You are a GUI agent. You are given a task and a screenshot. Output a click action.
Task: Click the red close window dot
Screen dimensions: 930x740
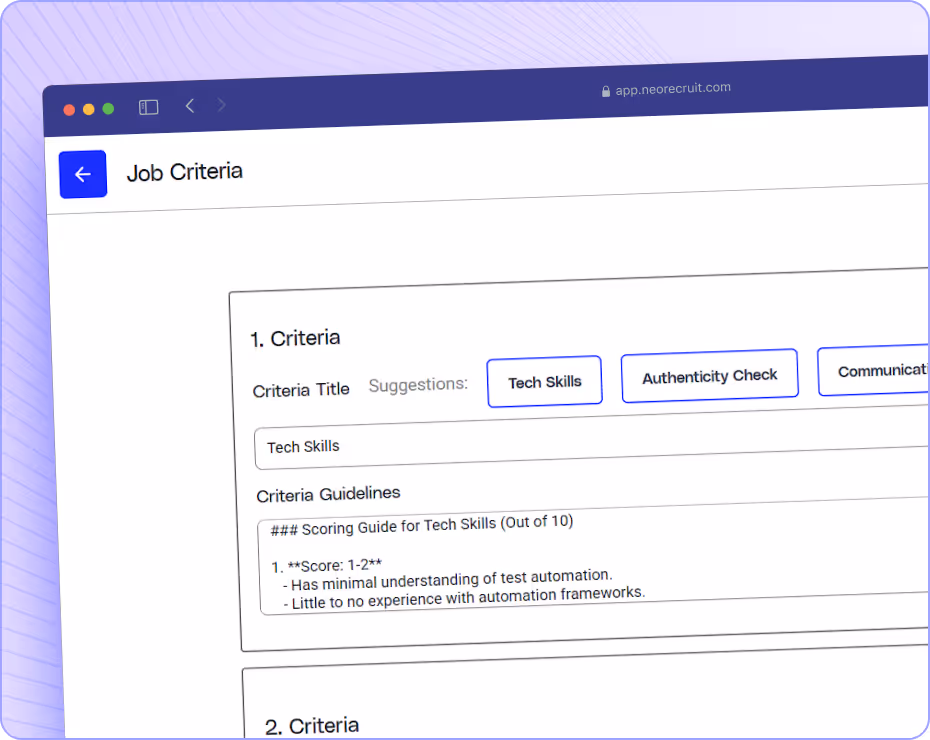[x=69, y=110]
